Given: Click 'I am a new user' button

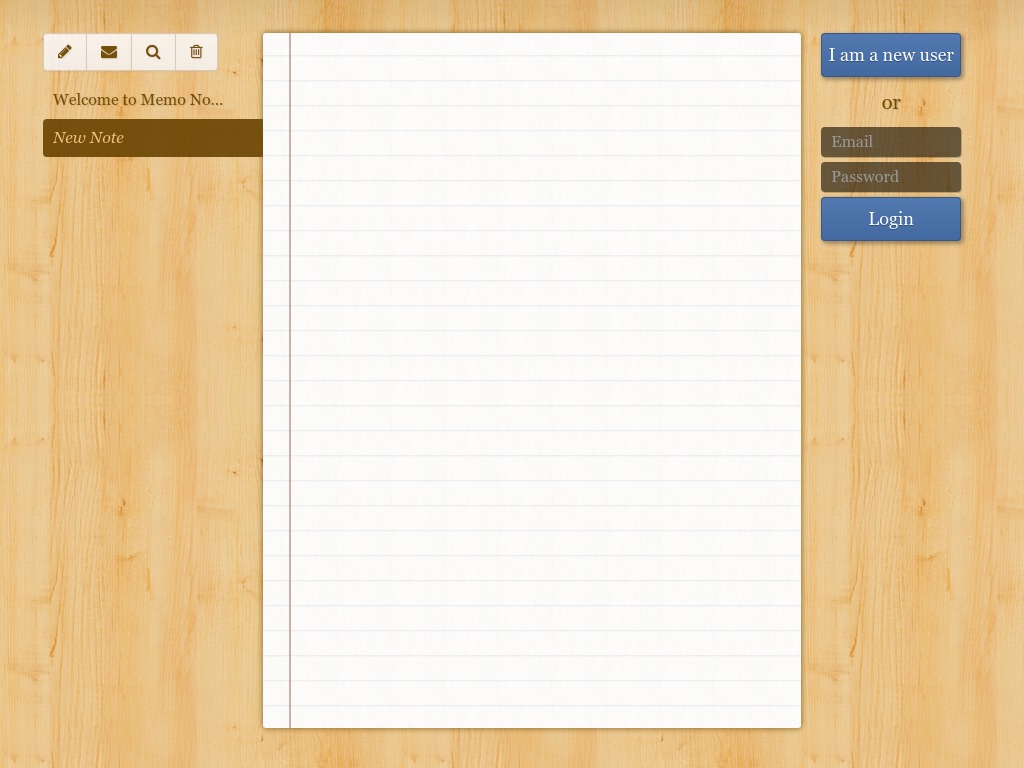Looking at the screenshot, I should pos(891,55).
